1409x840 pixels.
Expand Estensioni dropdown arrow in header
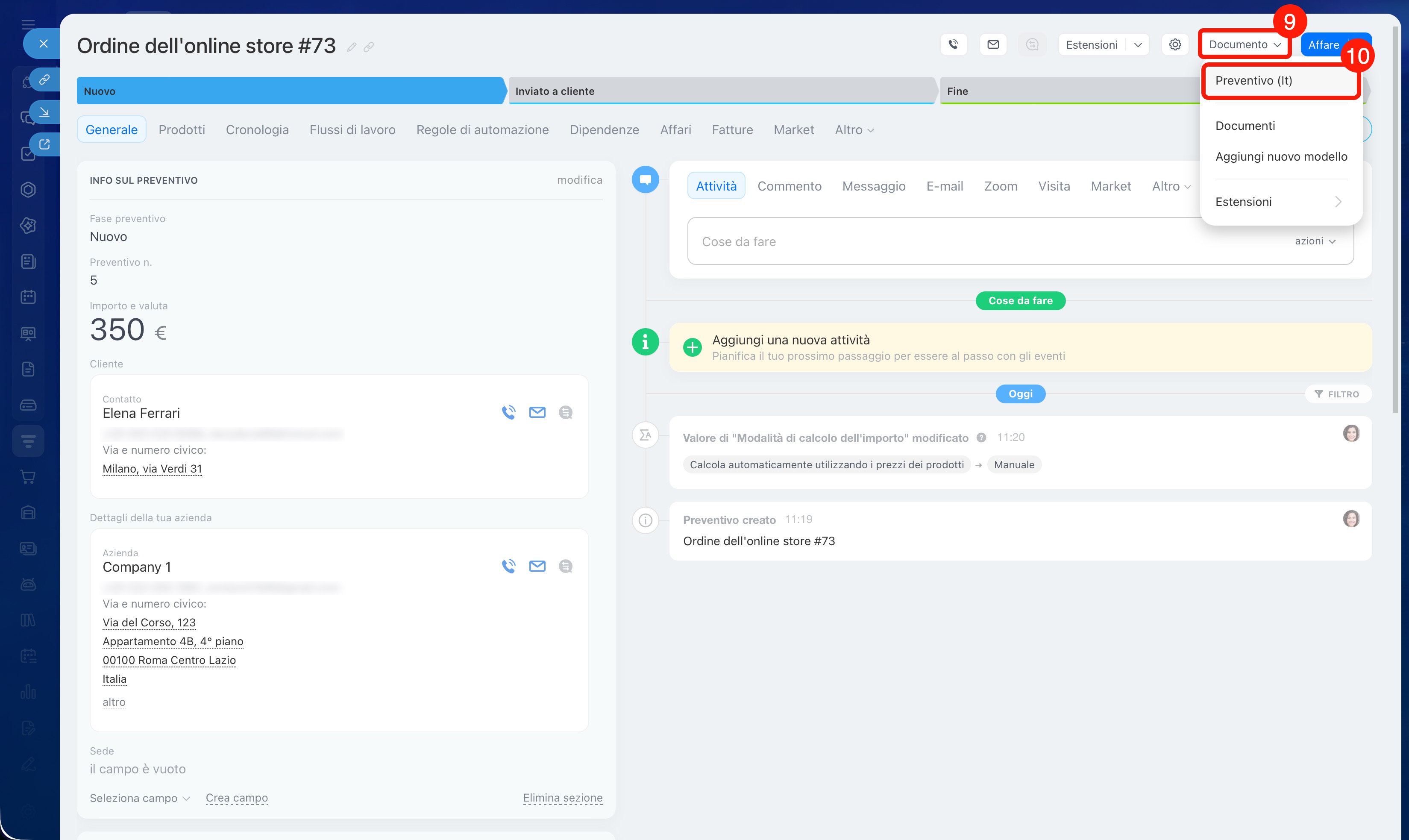1138,45
